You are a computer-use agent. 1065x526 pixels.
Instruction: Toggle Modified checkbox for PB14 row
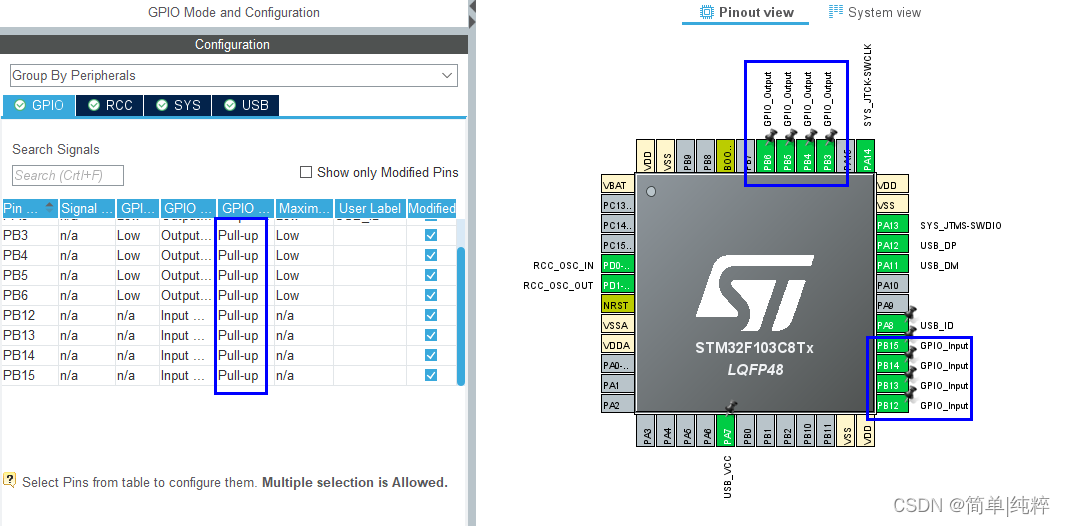point(431,355)
